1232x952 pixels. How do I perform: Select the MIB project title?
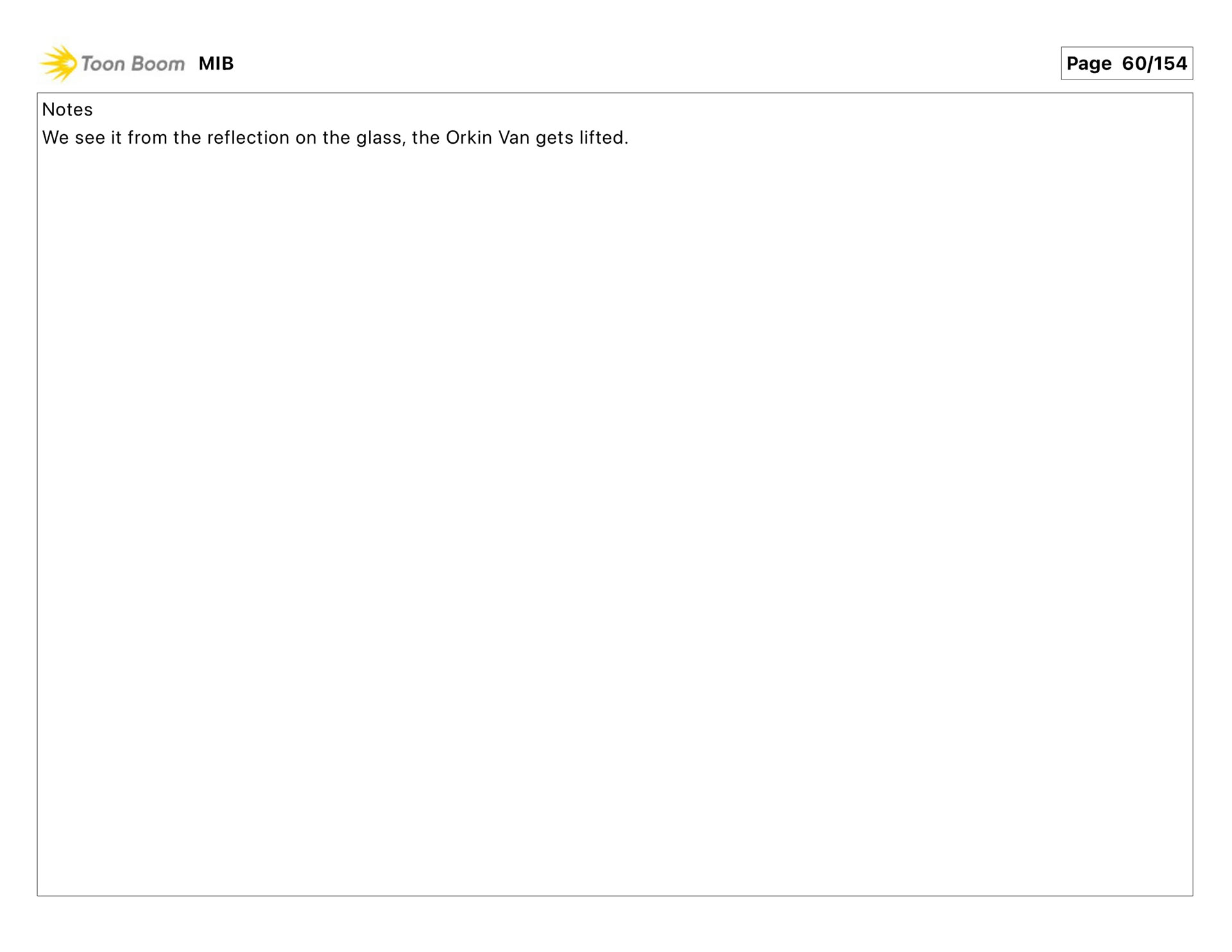click(216, 64)
